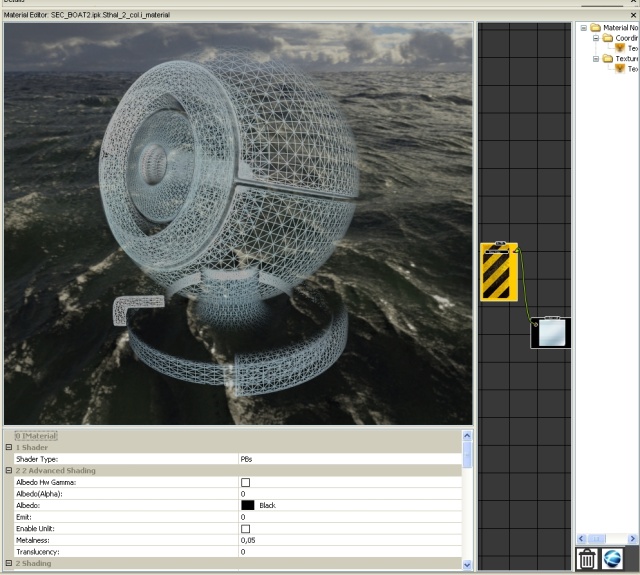Edit the Metalness value 0,05
Screen dimensions: 640x575
[x=350, y=540]
